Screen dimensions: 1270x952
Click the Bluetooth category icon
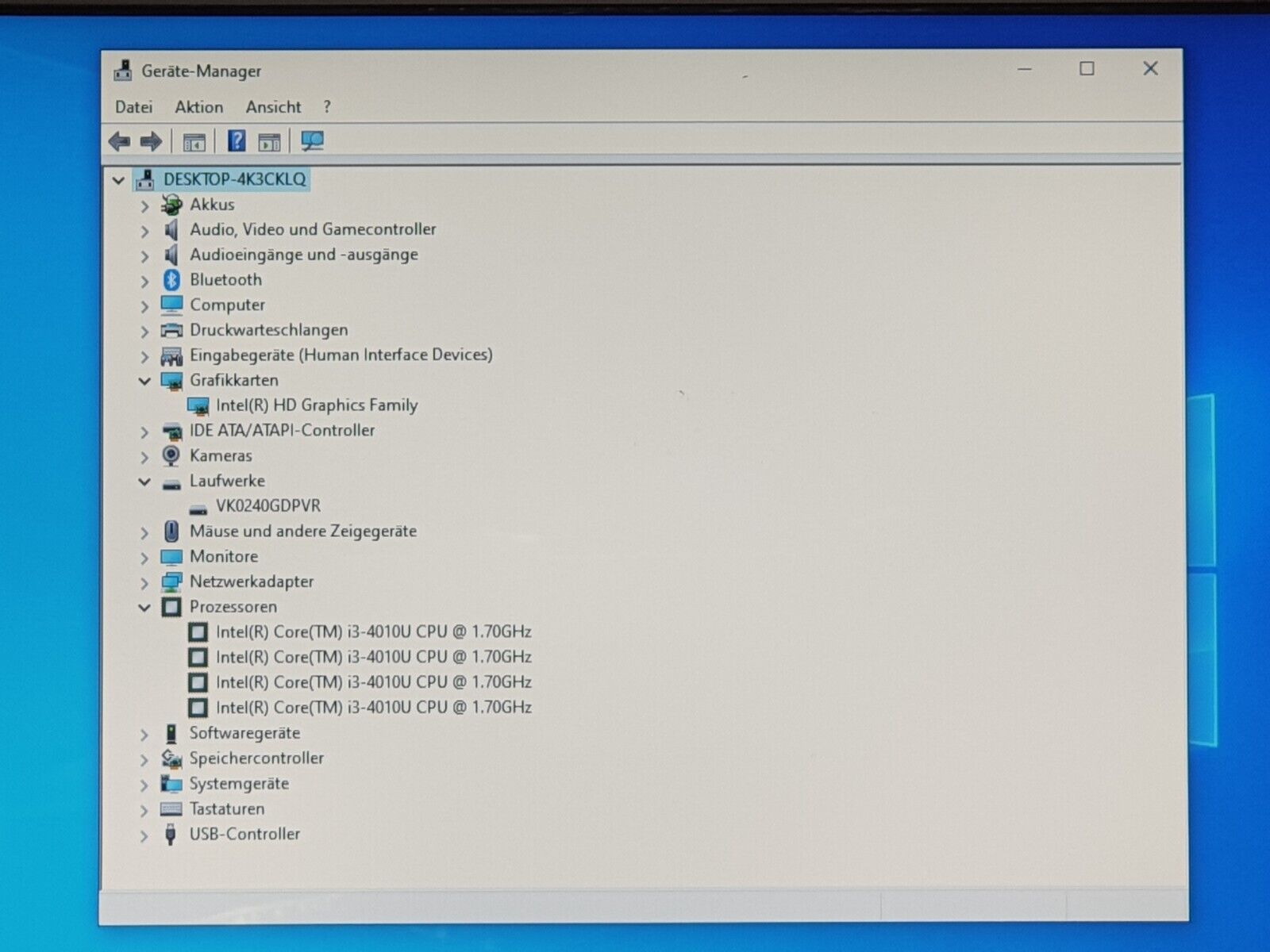tap(171, 280)
